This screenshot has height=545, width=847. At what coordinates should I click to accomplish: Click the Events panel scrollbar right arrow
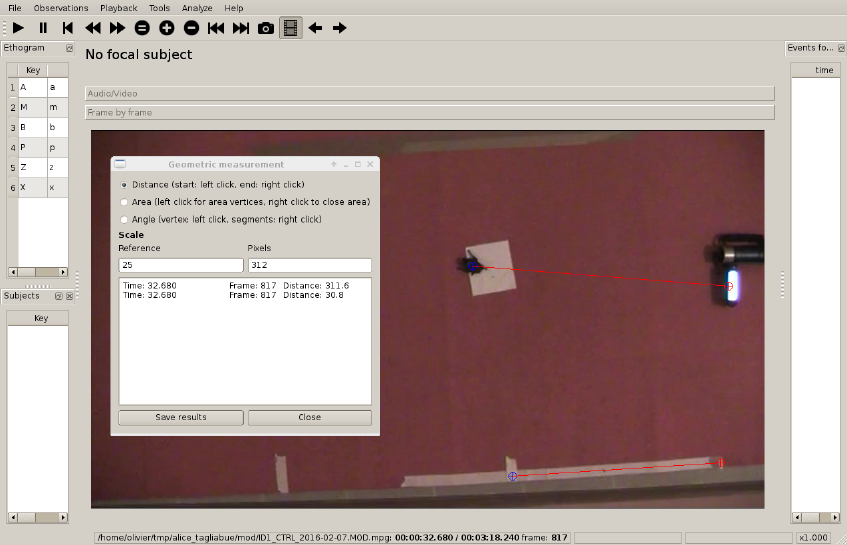(837, 517)
